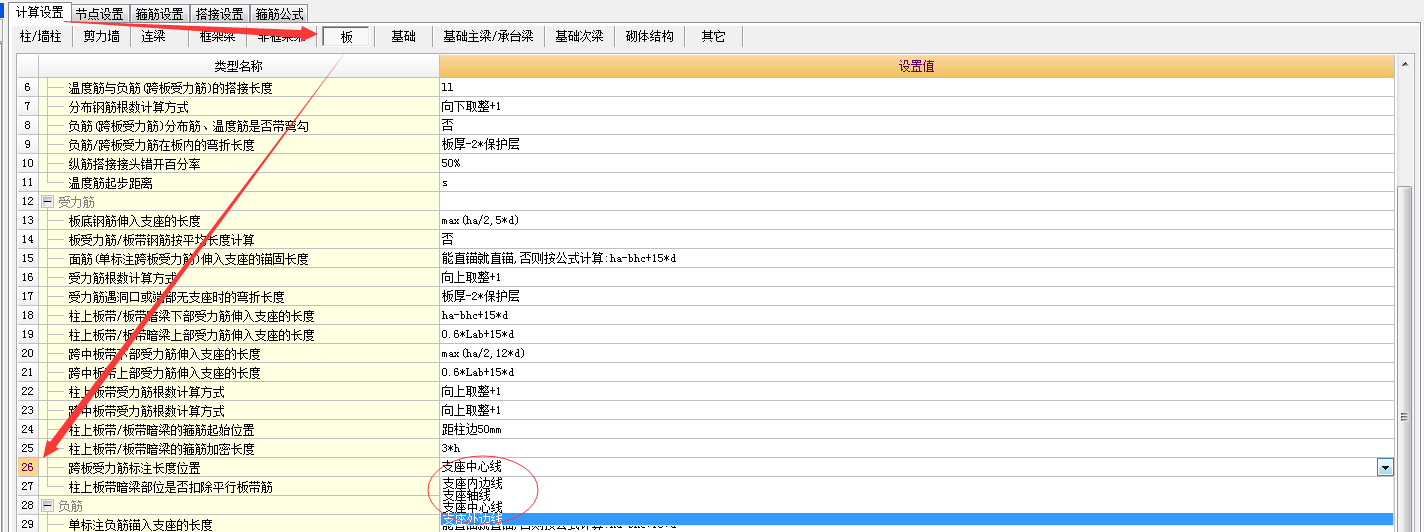
Task: Select row 跨板受力筋标注长度位置
Action: pos(134,467)
